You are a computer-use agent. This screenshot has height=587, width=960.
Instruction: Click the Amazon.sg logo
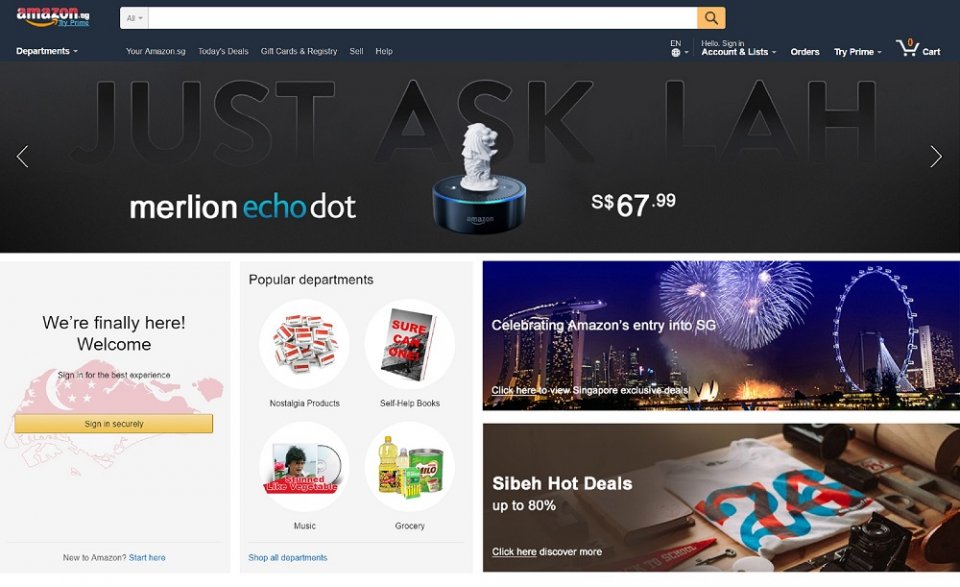(x=53, y=17)
